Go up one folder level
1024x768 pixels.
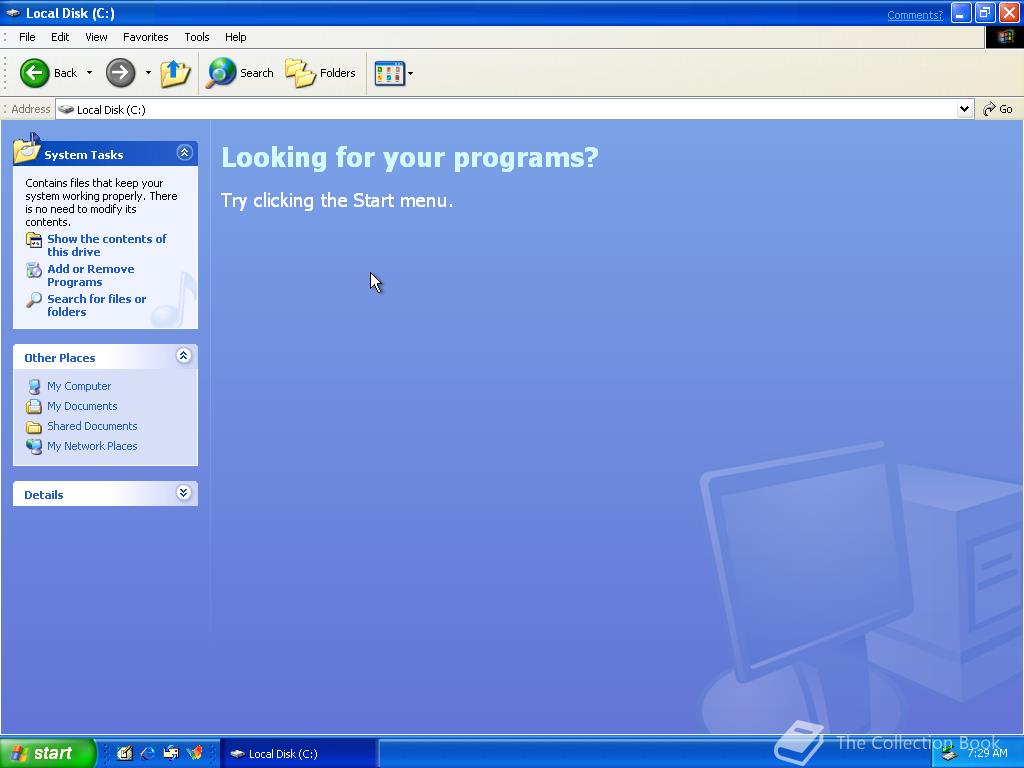pos(175,72)
